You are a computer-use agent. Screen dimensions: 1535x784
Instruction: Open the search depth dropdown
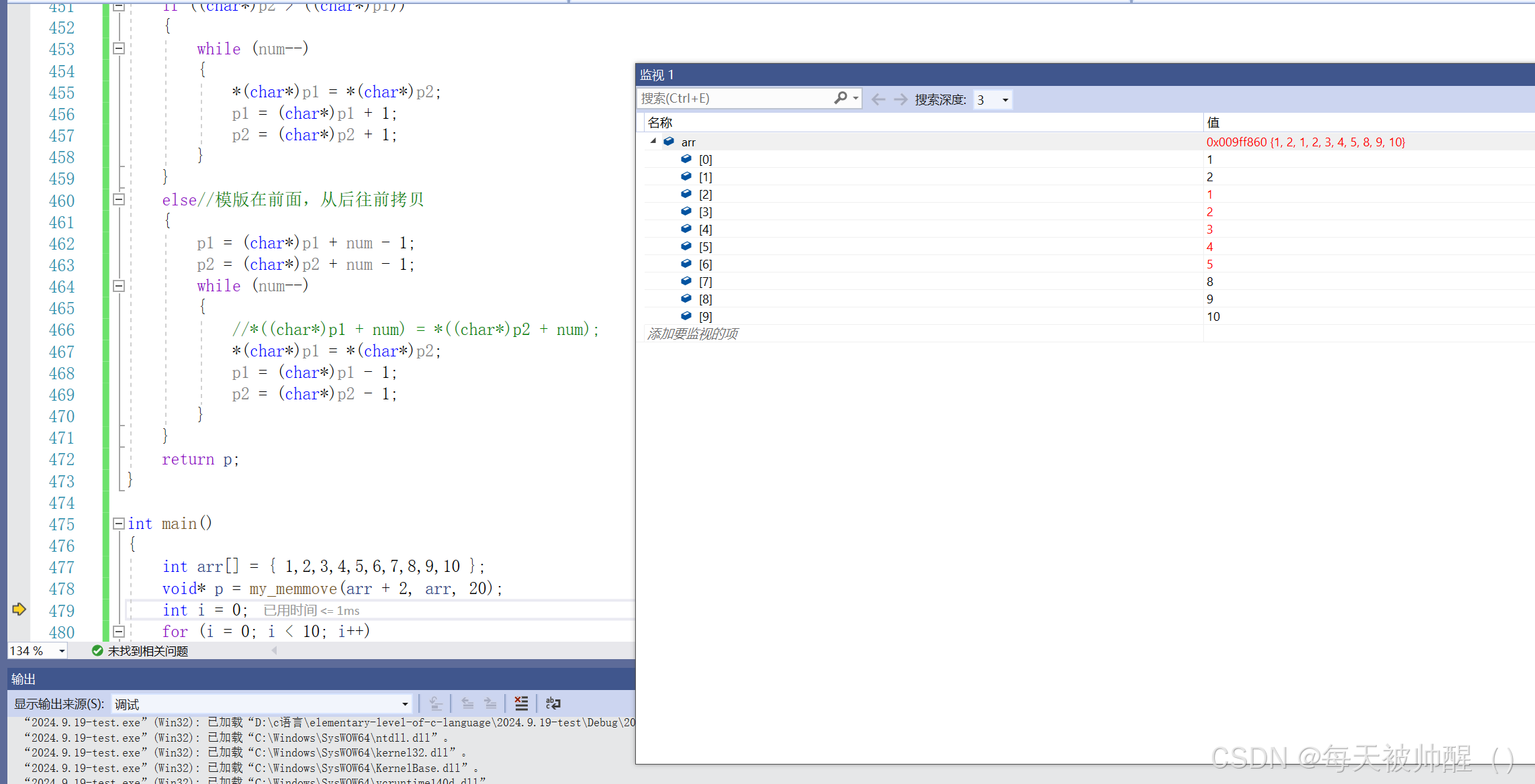[x=1005, y=100]
